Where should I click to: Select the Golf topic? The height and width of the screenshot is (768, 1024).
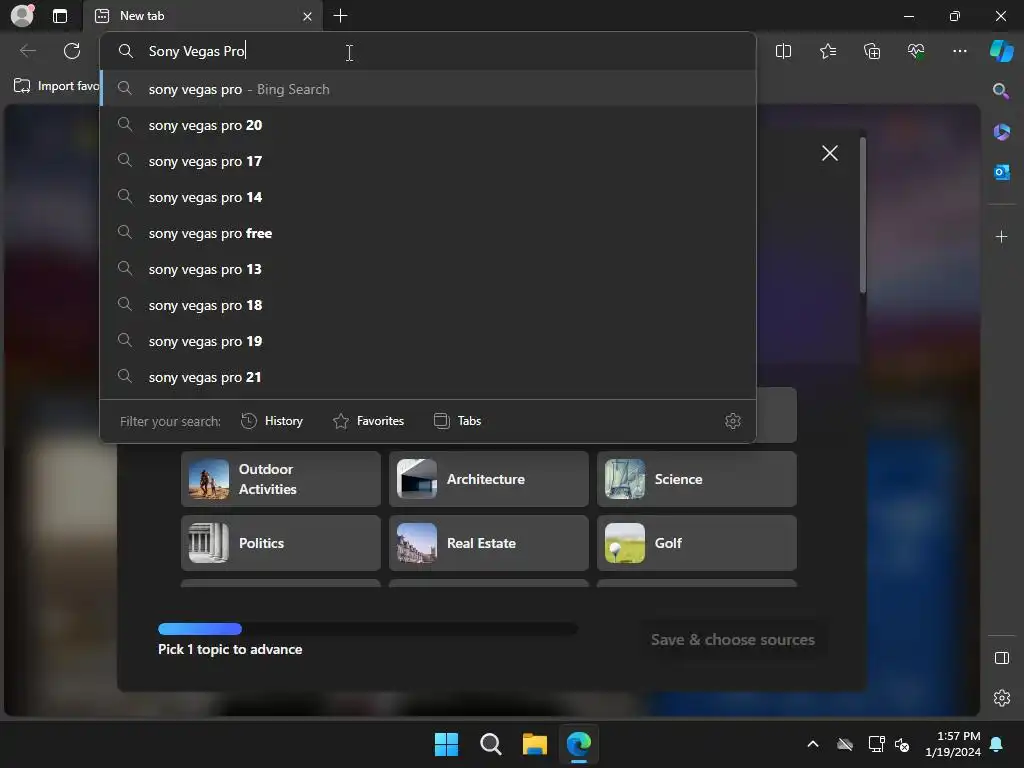[x=697, y=543]
